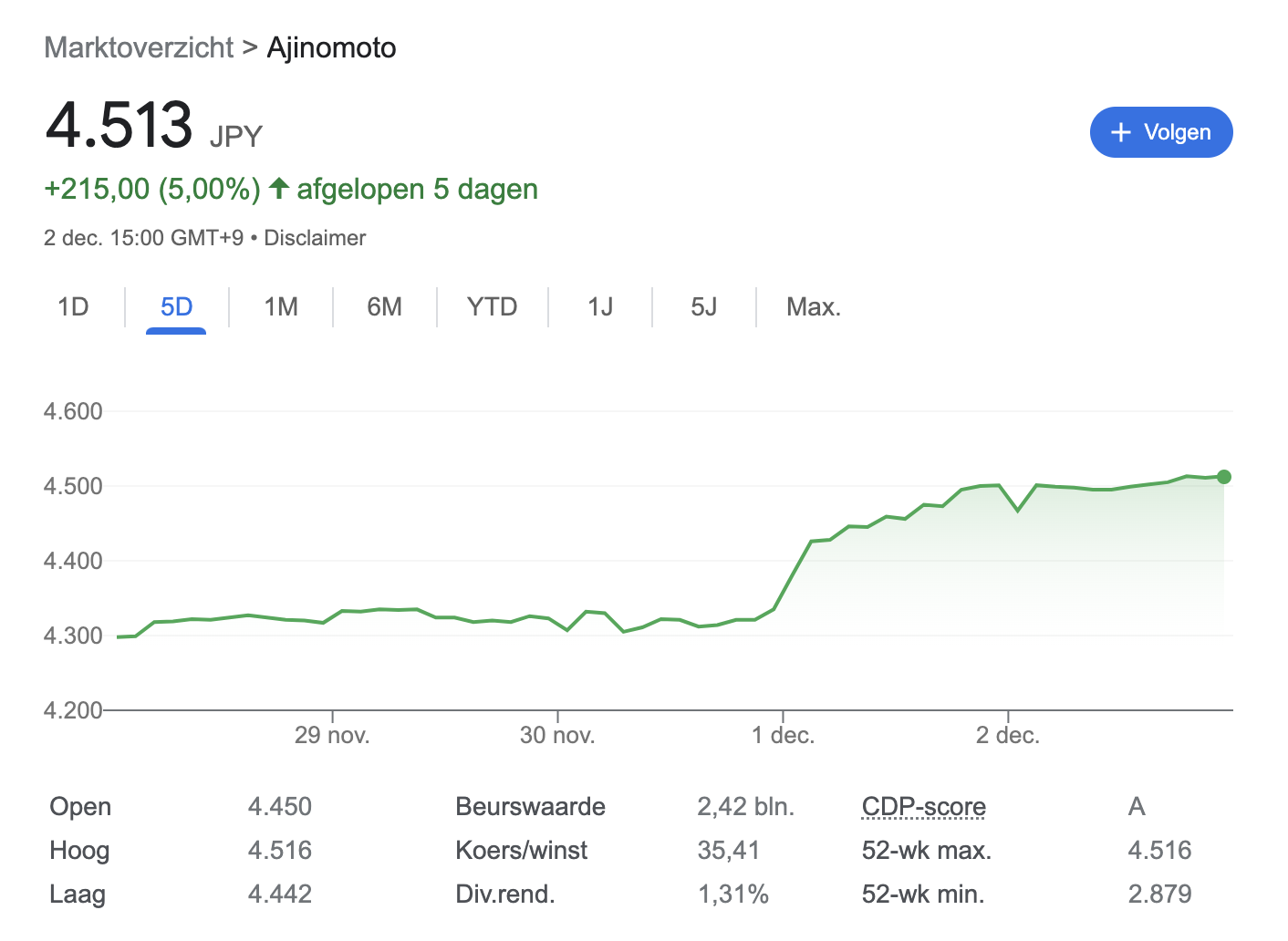Click the plus icon on Volgen button
Image resolution: width=1288 pixels, height=941 pixels.
pos(1121,132)
